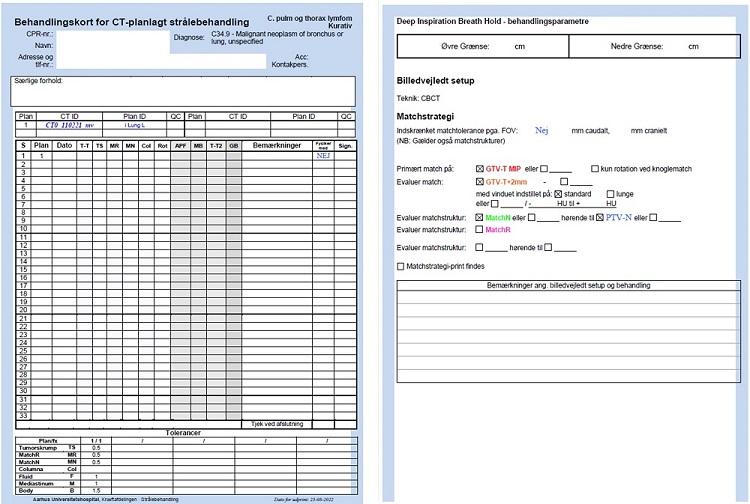
Task: Click Dato cell of treatment row 1
Action: [64, 156]
